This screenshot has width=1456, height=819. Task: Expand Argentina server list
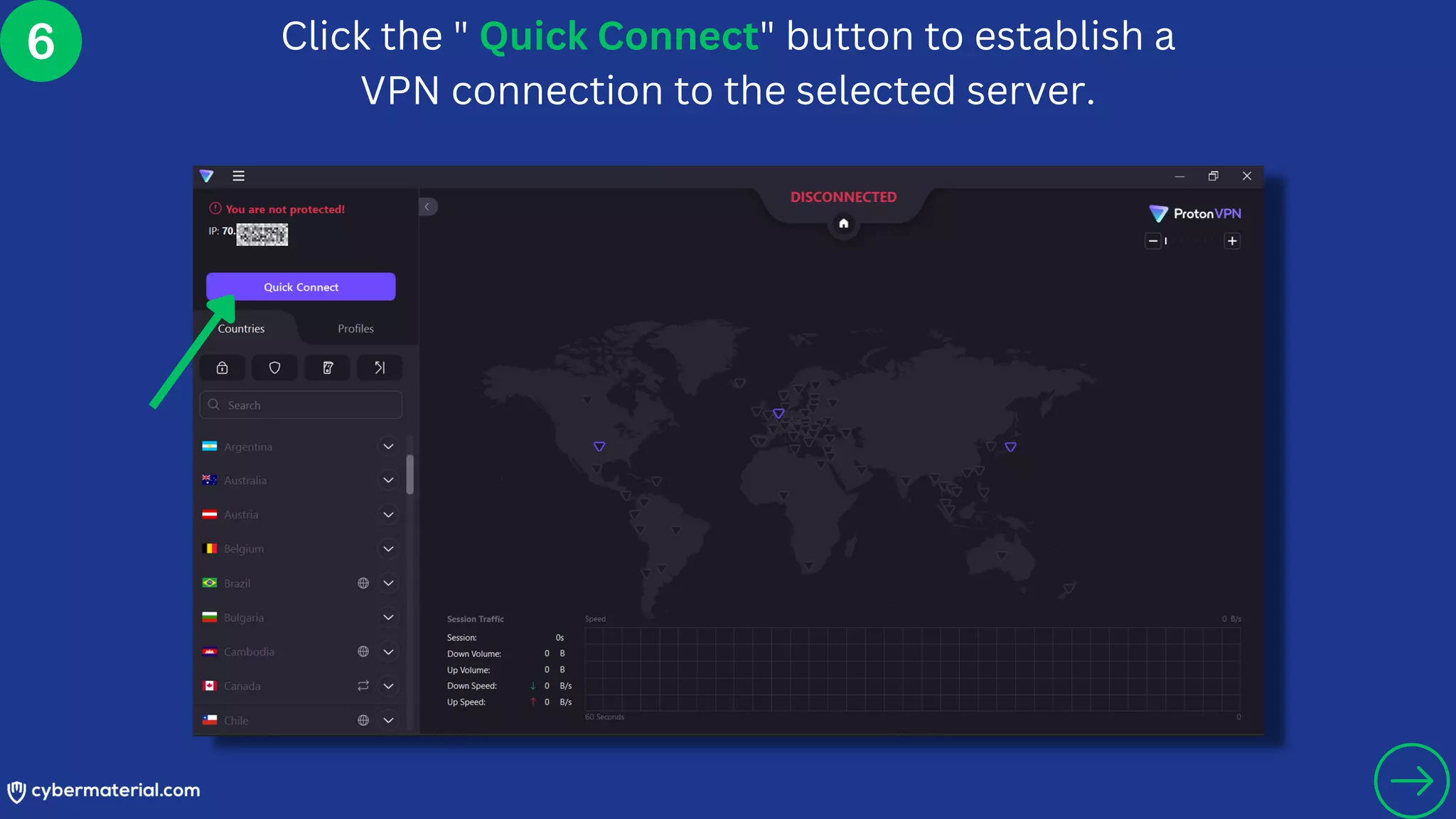(x=388, y=446)
